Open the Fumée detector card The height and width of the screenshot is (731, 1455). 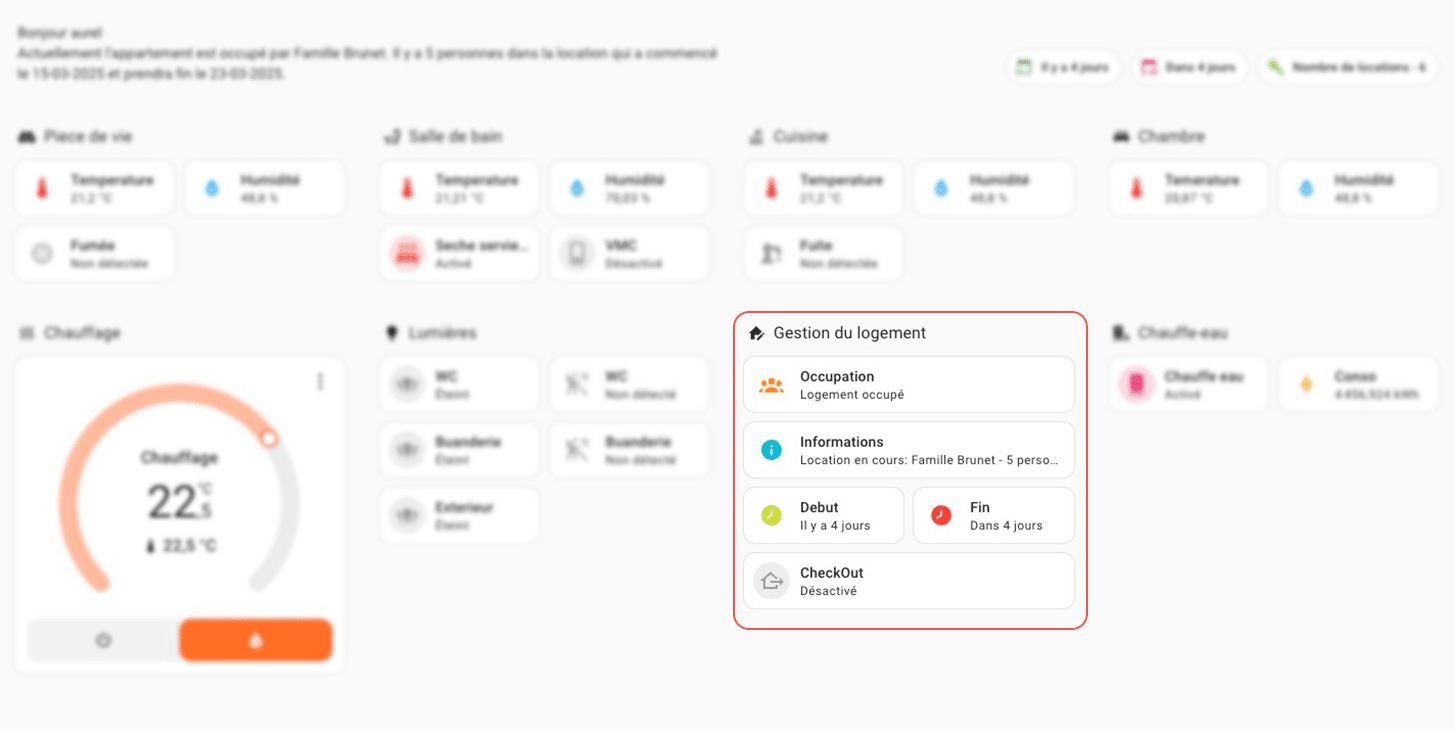pos(94,254)
